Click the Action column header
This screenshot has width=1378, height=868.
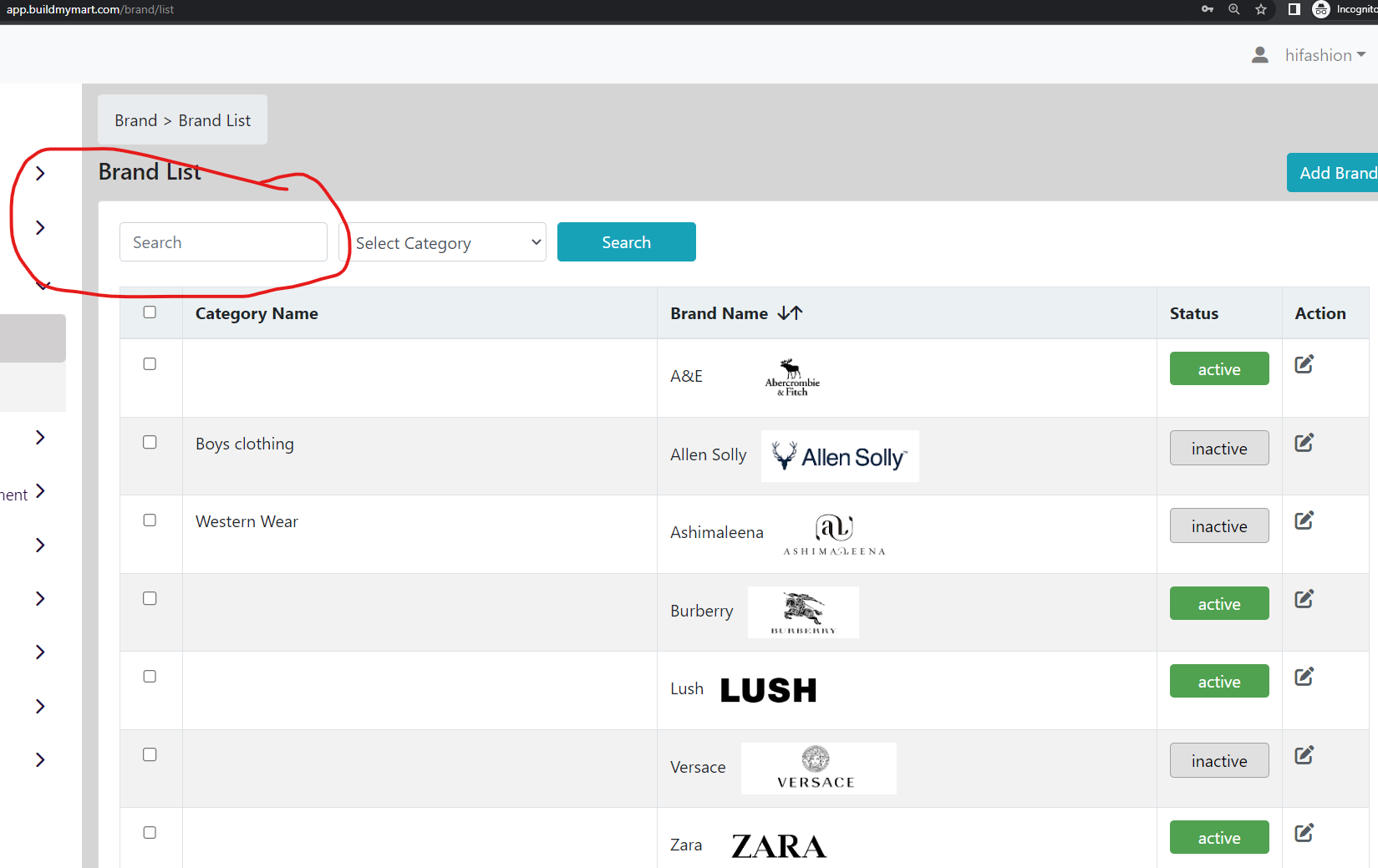click(x=1320, y=313)
